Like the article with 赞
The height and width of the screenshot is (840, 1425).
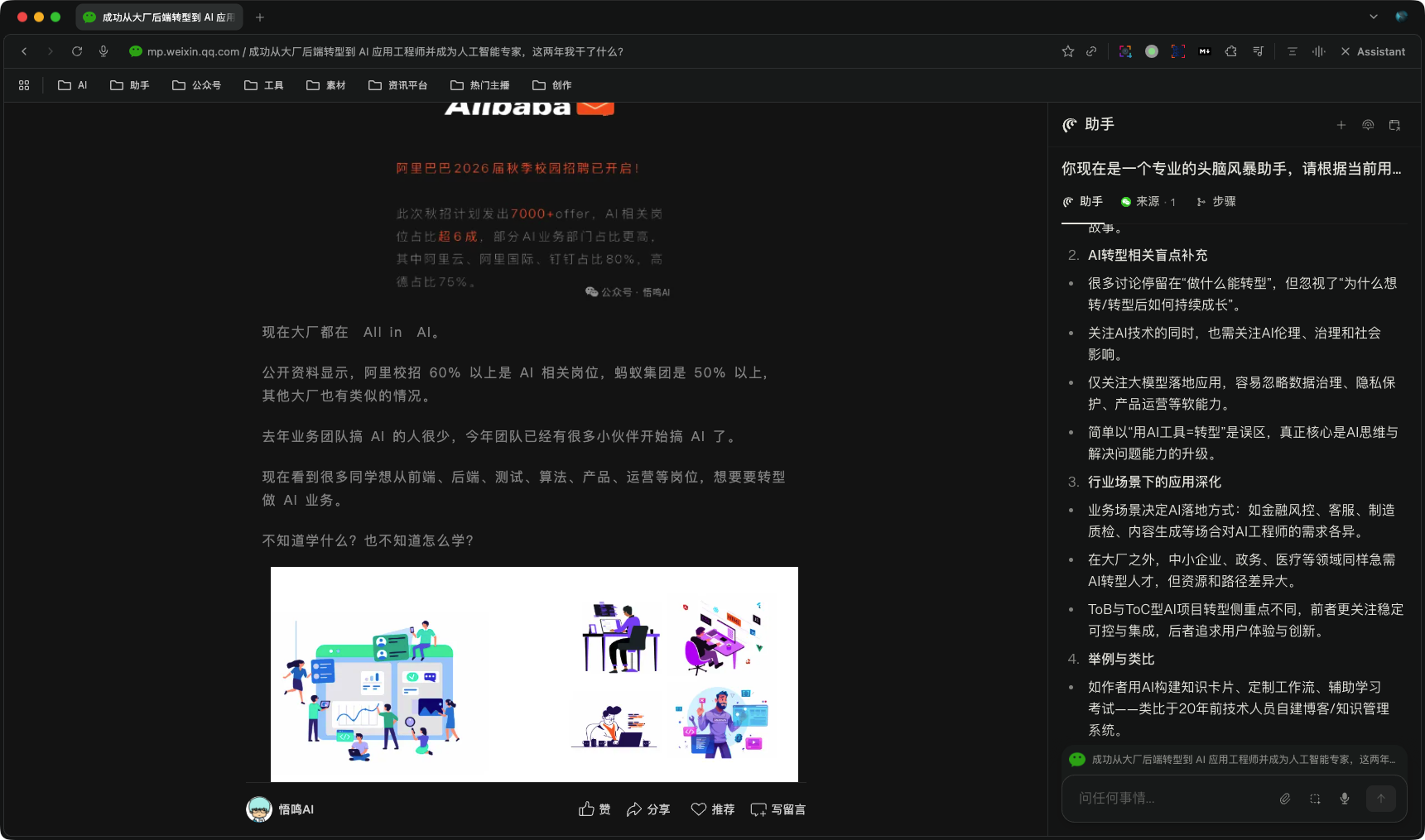tap(595, 809)
